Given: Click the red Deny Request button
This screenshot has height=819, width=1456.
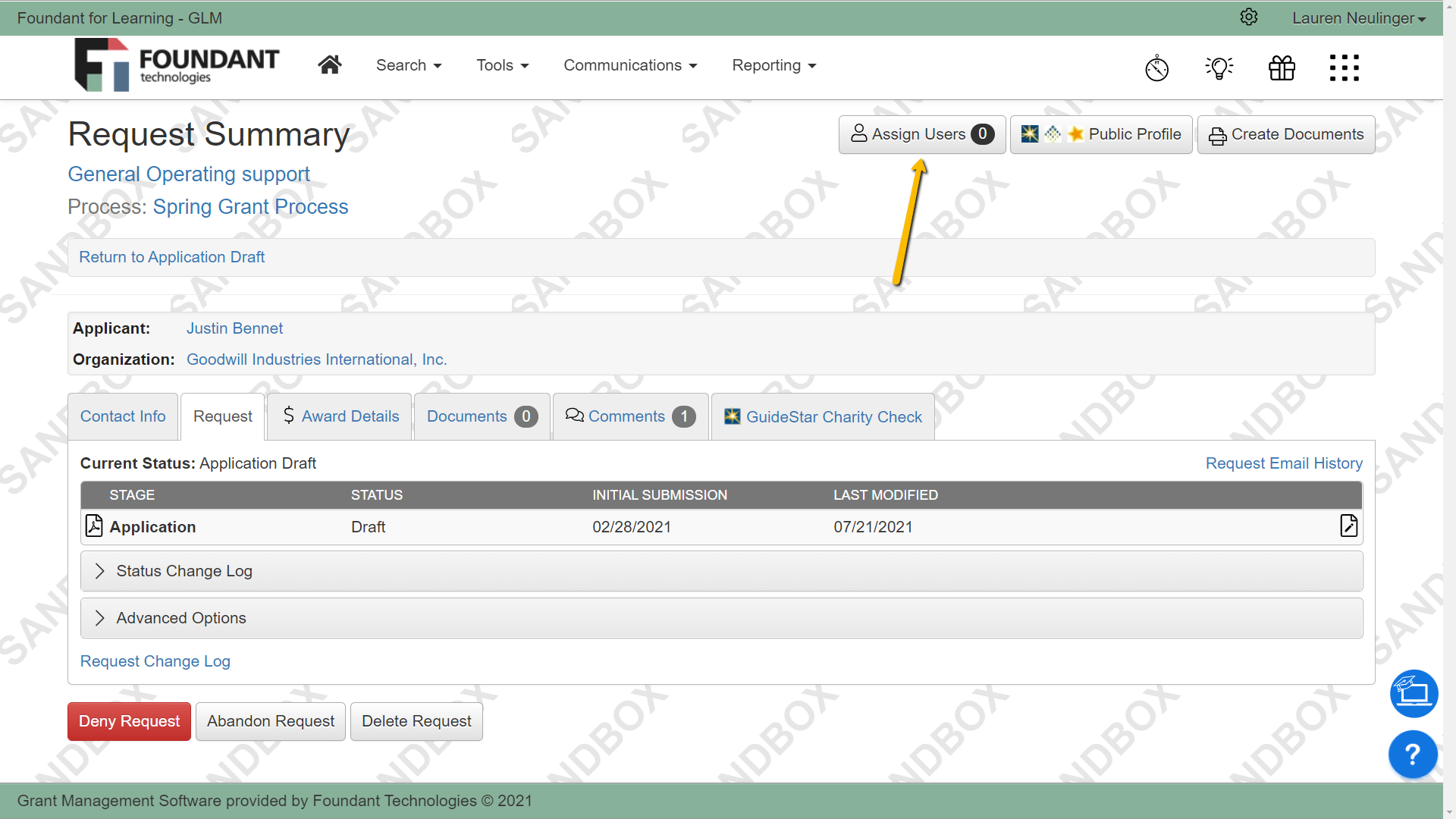Looking at the screenshot, I should [x=129, y=721].
